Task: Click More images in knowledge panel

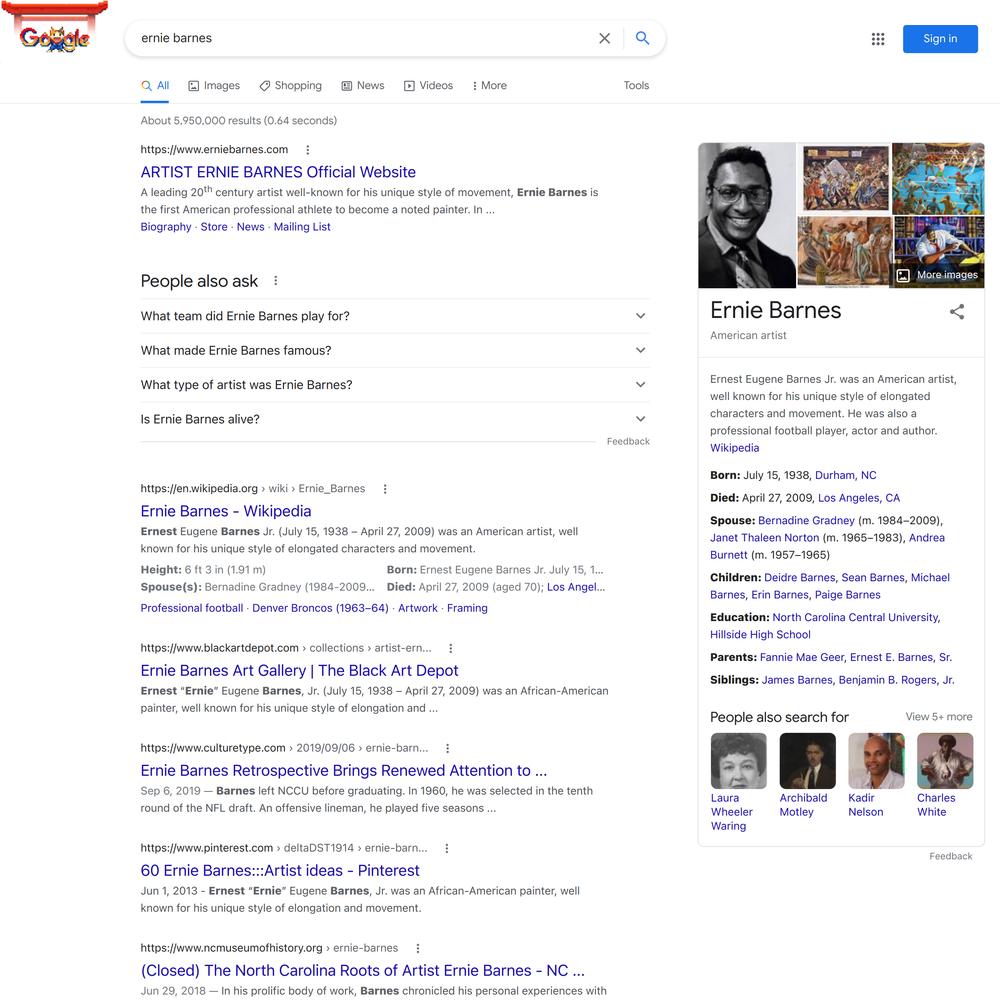Action: point(938,276)
